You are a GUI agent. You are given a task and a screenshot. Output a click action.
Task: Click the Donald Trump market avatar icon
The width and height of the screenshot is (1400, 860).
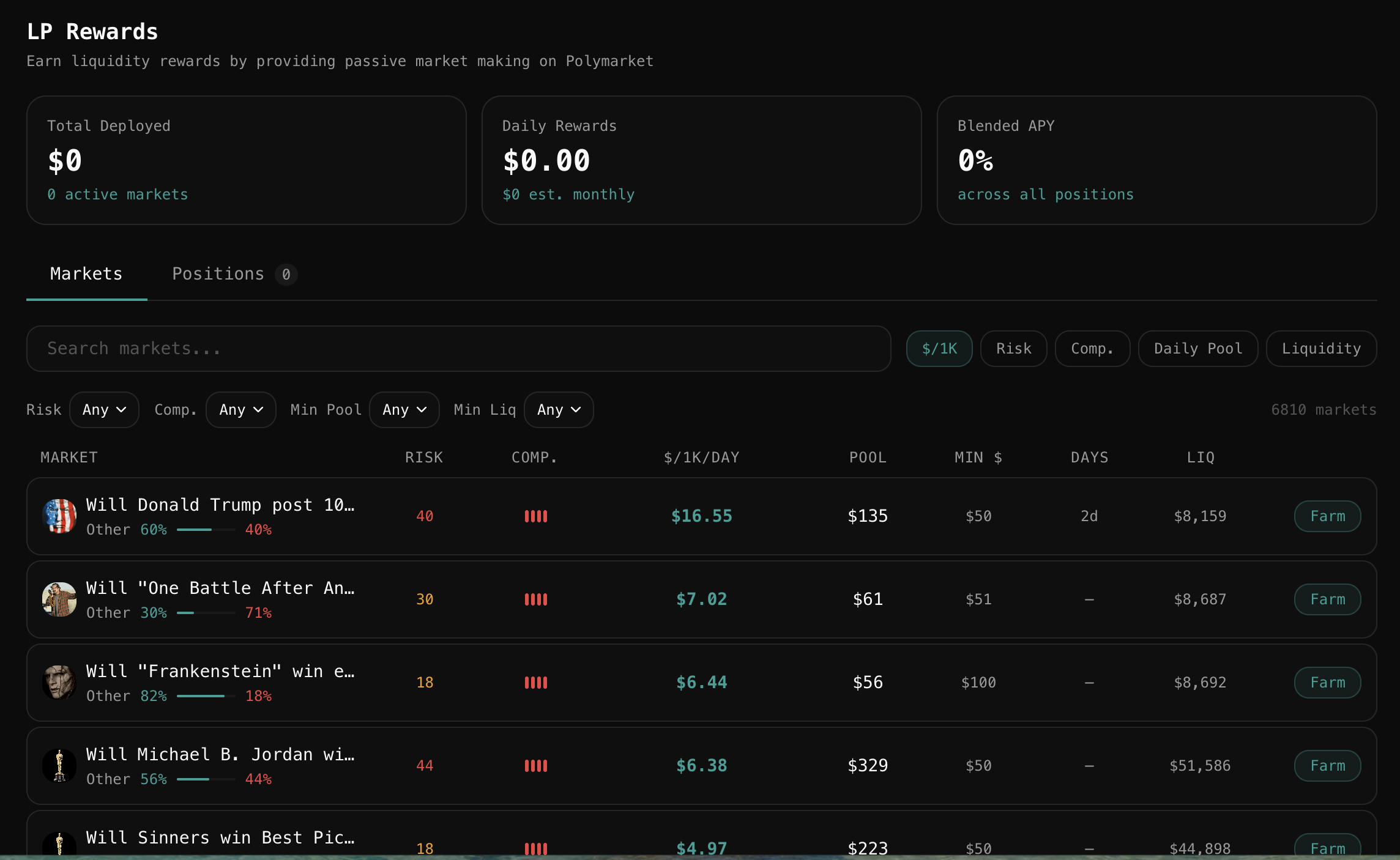(59, 516)
